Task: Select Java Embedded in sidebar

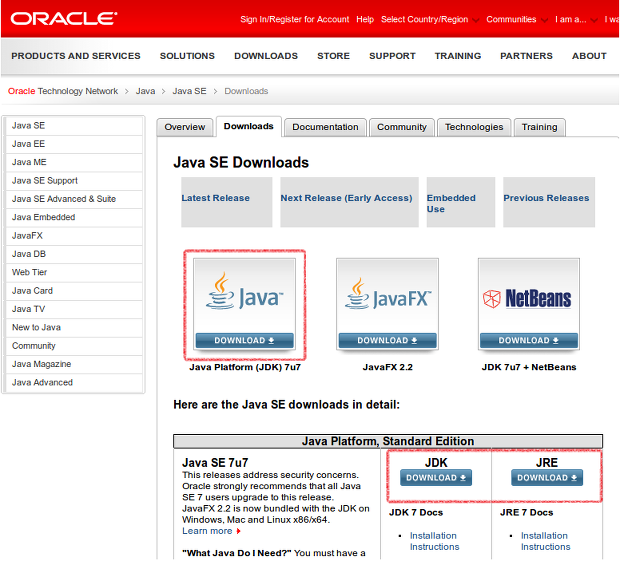Action: click(x=74, y=217)
